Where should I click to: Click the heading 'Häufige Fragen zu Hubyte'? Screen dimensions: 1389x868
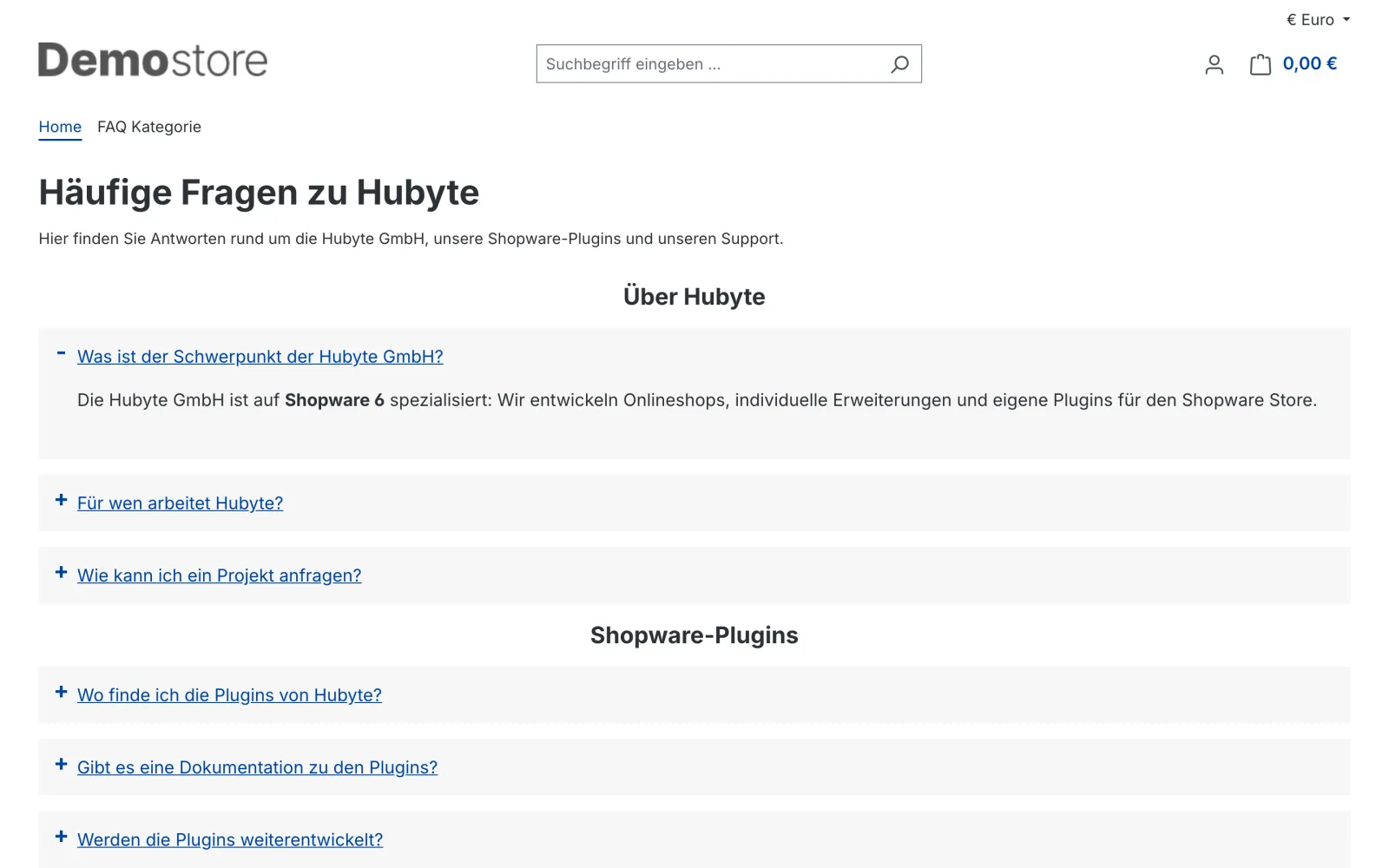259,193
